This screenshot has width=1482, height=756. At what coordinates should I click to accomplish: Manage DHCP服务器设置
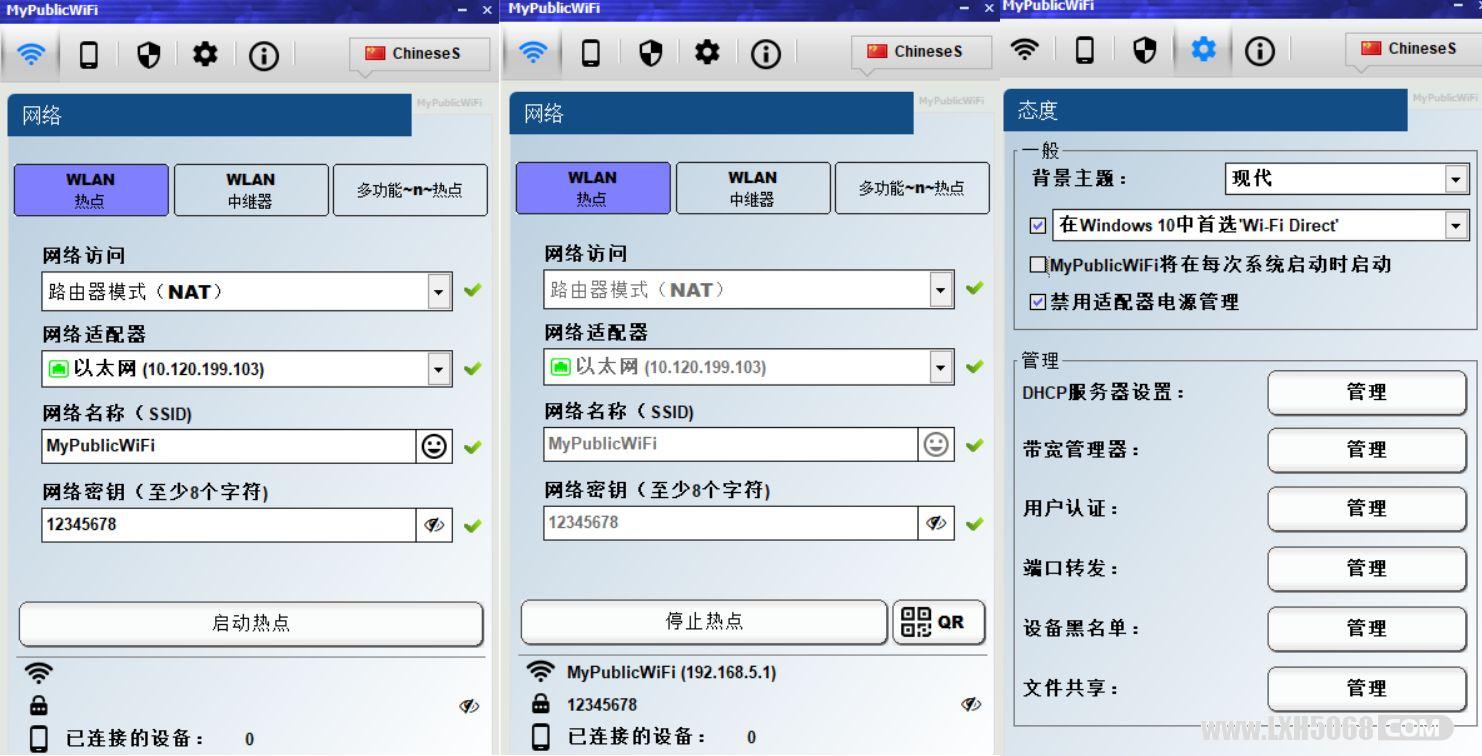click(x=1366, y=393)
